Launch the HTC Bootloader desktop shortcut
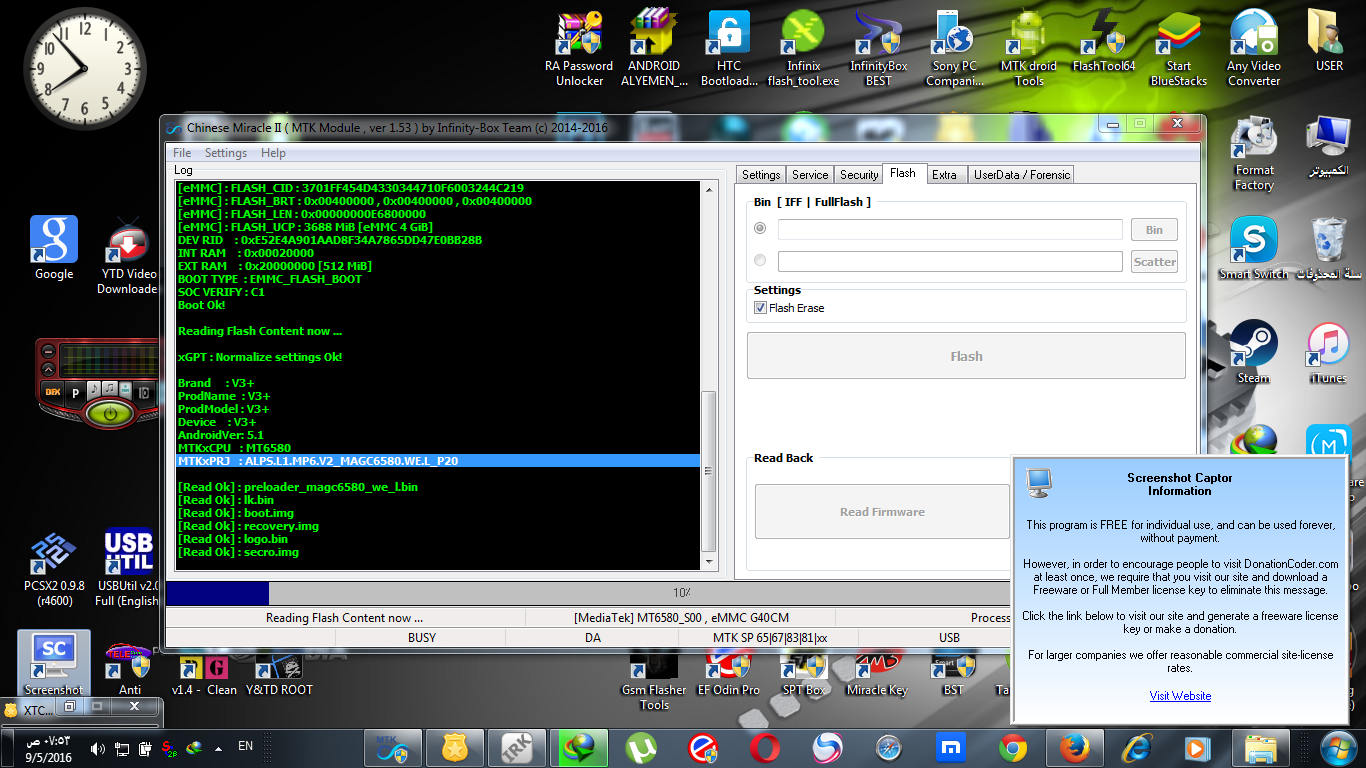This screenshot has height=768, width=1366. [729, 48]
